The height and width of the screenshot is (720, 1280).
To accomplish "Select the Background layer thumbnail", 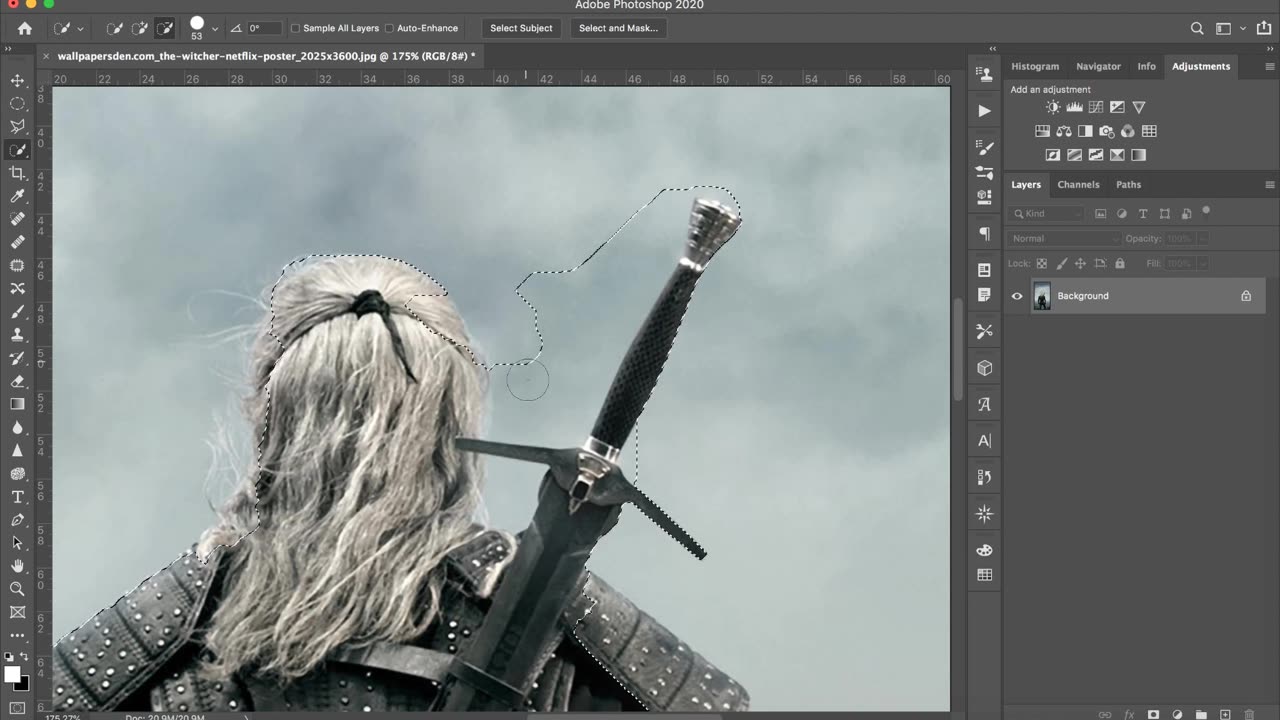I will [1042, 296].
